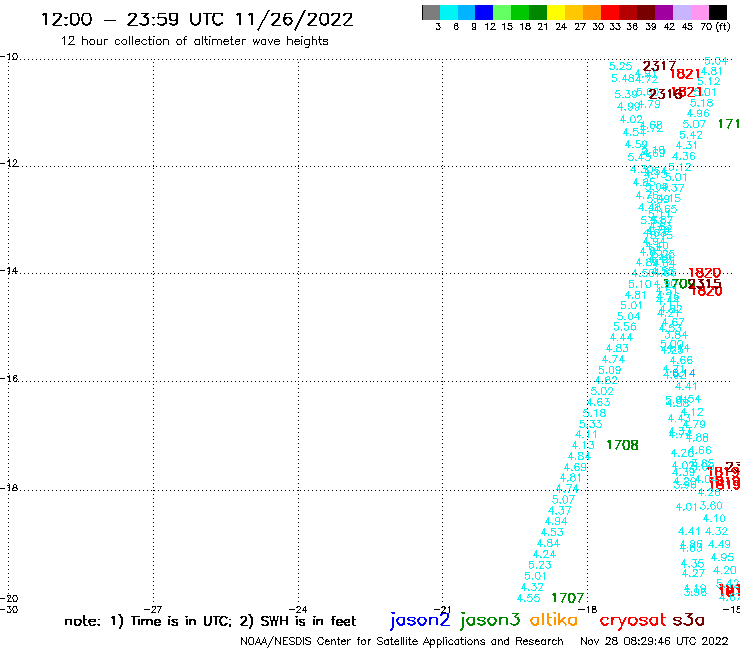Click the wave height value '4.88'
740x650 pixels.
tap(697, 438)
